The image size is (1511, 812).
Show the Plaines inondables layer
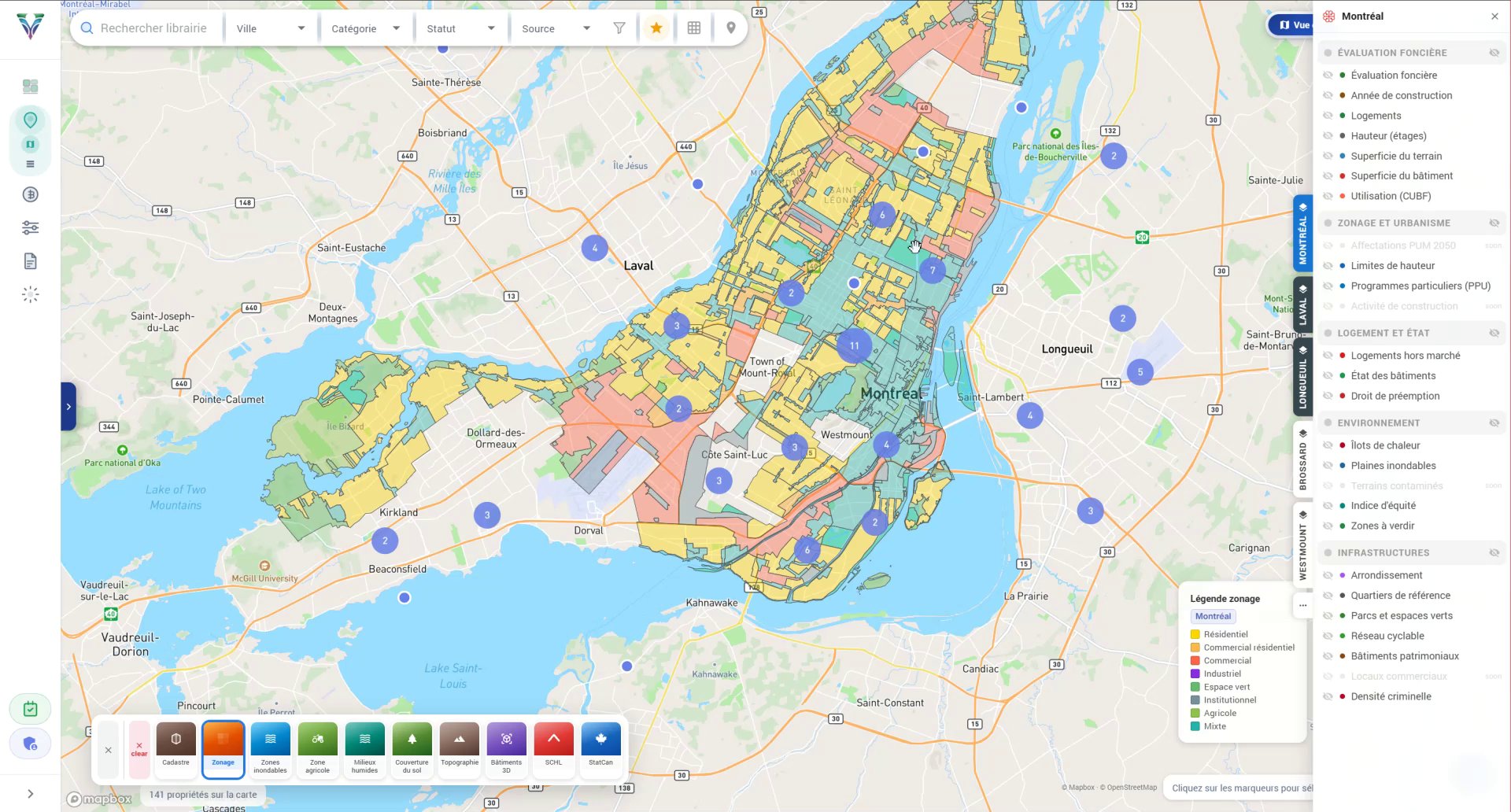coord(1329,465)
